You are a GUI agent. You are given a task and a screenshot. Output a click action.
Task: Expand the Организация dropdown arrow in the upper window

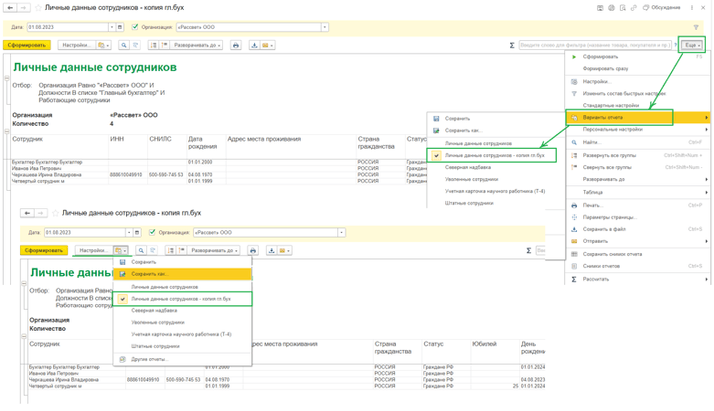click(x=325, y=27)
